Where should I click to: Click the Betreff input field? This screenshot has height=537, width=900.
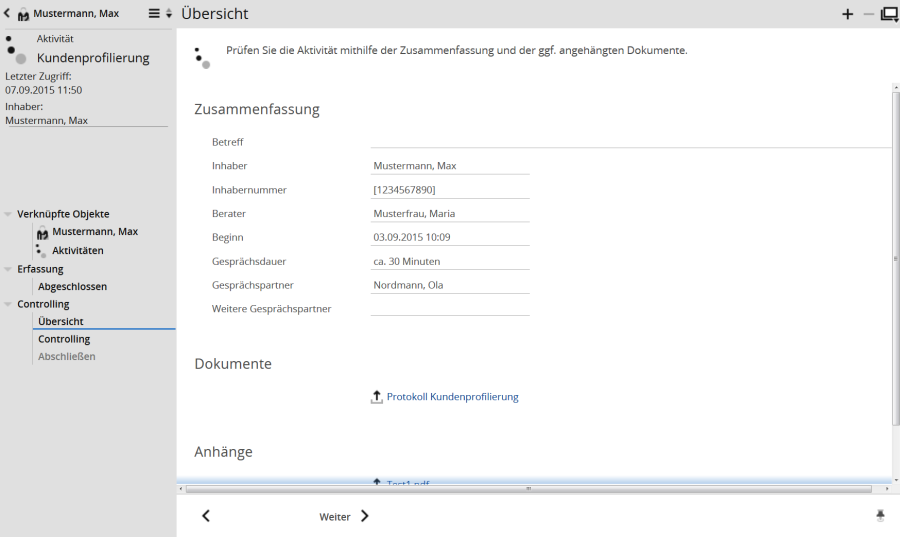(x=630, y=141)
